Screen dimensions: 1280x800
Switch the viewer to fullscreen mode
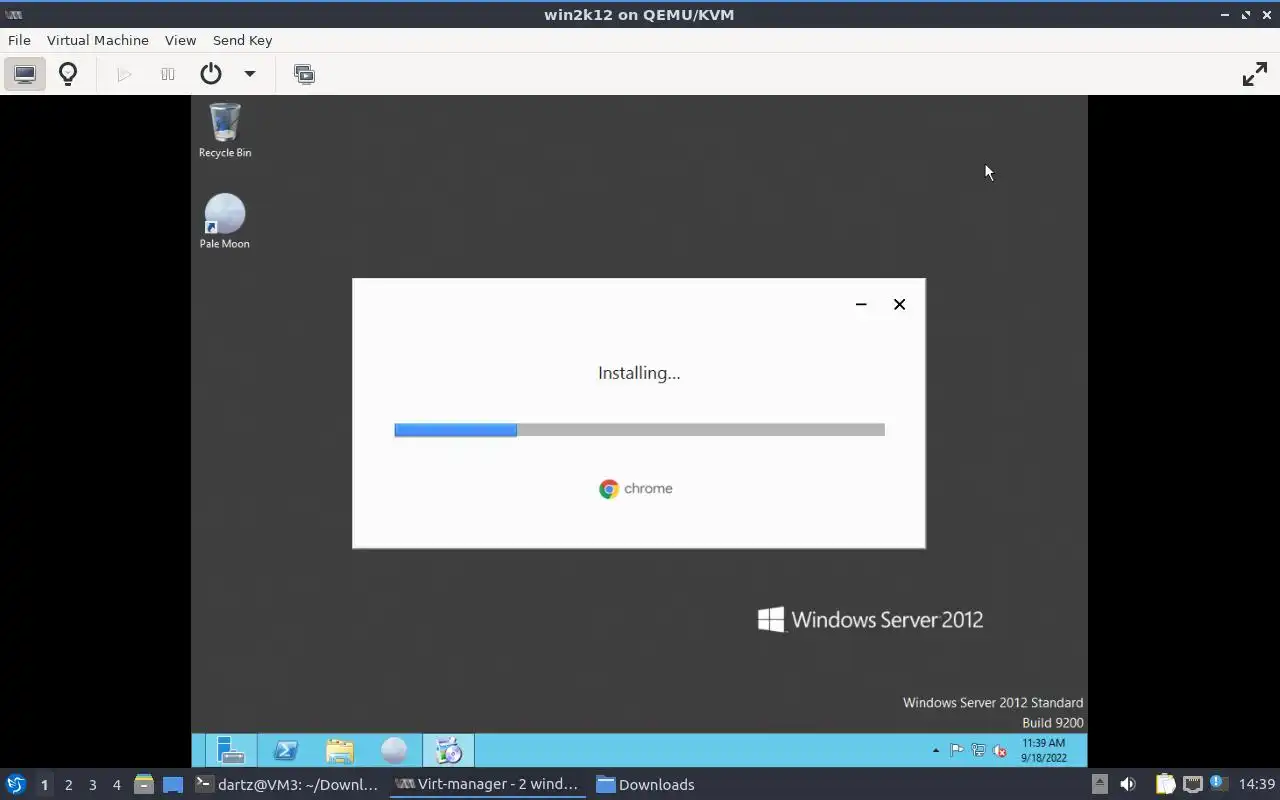[1254, 74]
